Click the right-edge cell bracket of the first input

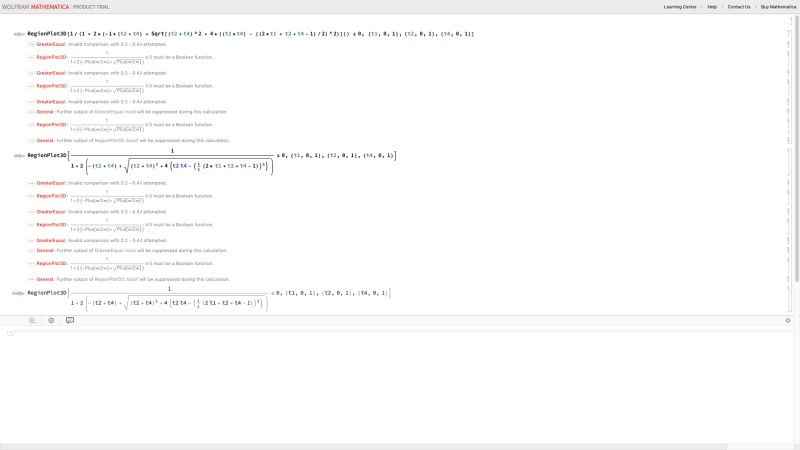(x=788, y=34)
